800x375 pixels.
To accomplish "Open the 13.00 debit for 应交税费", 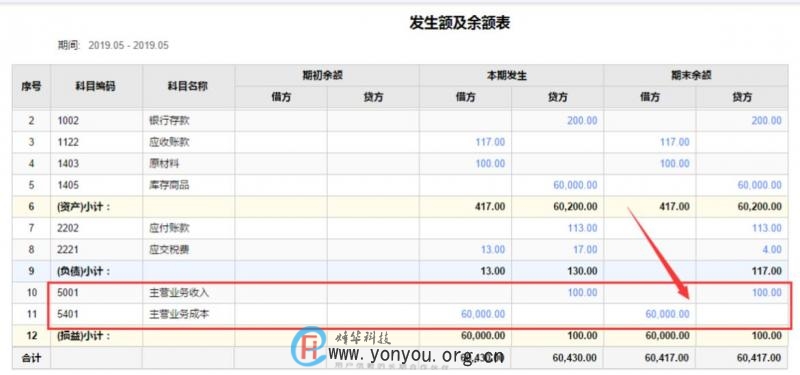I will [x=493, y=249].
